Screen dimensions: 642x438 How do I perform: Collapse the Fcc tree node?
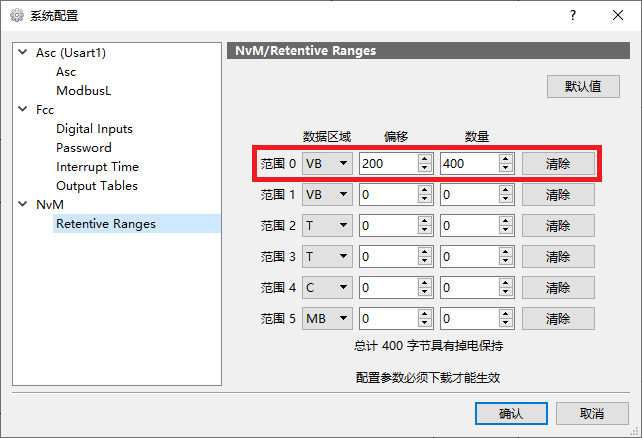click(x=23, y=110)
